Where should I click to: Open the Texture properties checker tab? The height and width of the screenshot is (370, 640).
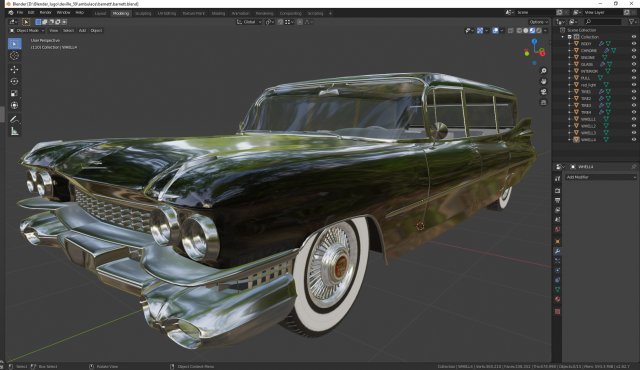[x=558, y=312]
